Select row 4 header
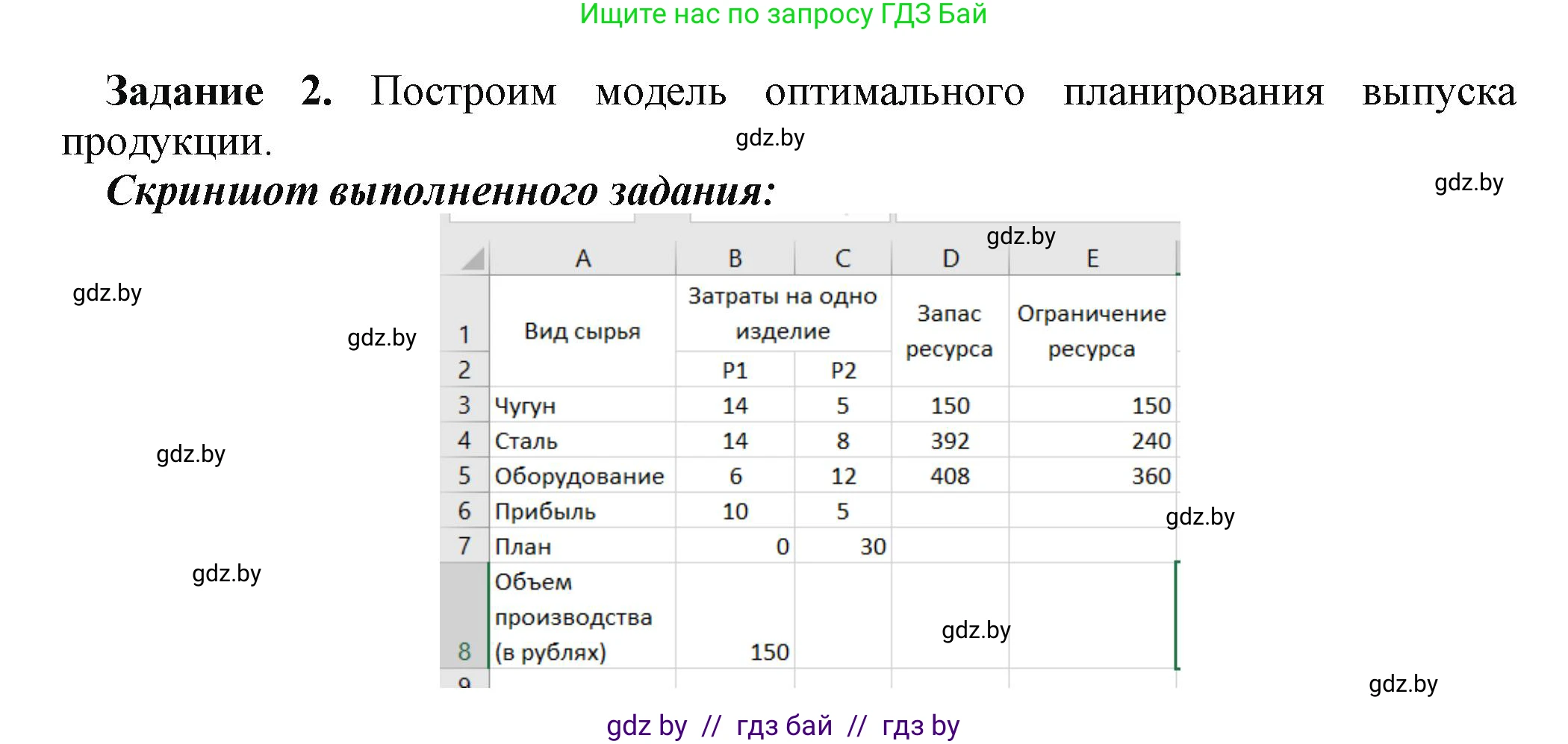 click(464, 440)
